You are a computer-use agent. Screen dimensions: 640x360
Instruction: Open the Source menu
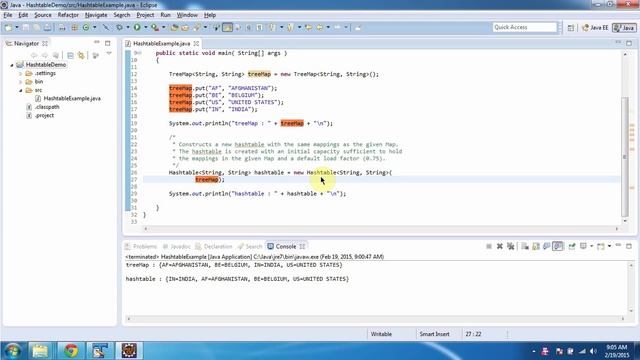(x=43, y=15)
